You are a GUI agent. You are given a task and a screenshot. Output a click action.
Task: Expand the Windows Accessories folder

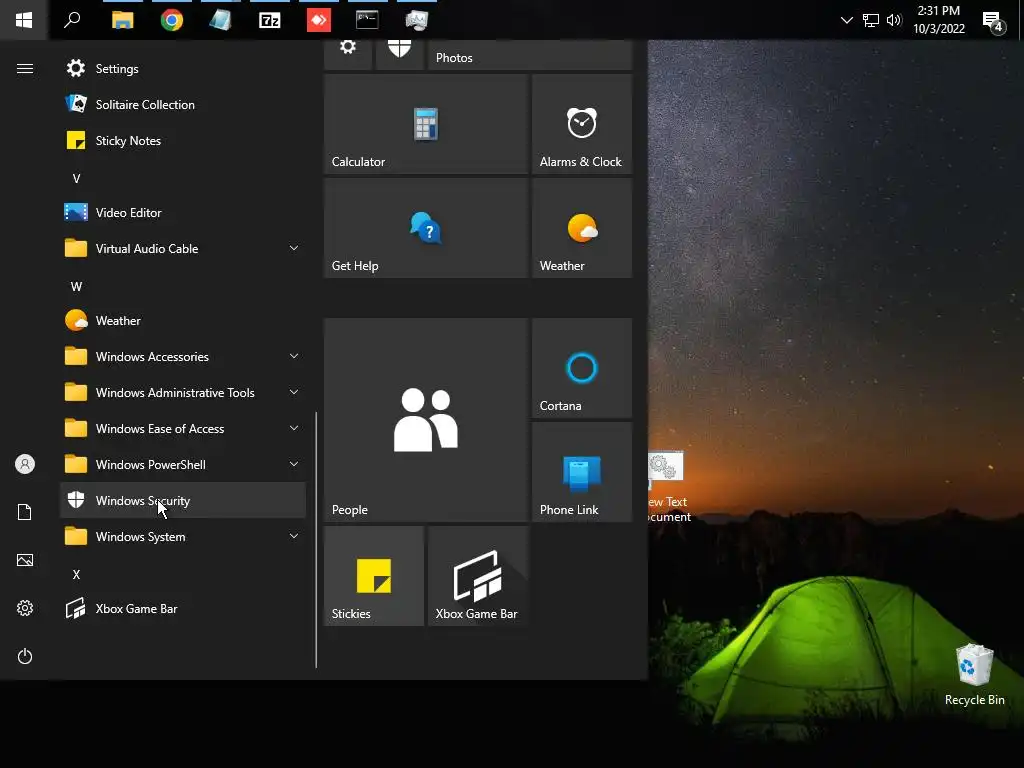[183, 357]
